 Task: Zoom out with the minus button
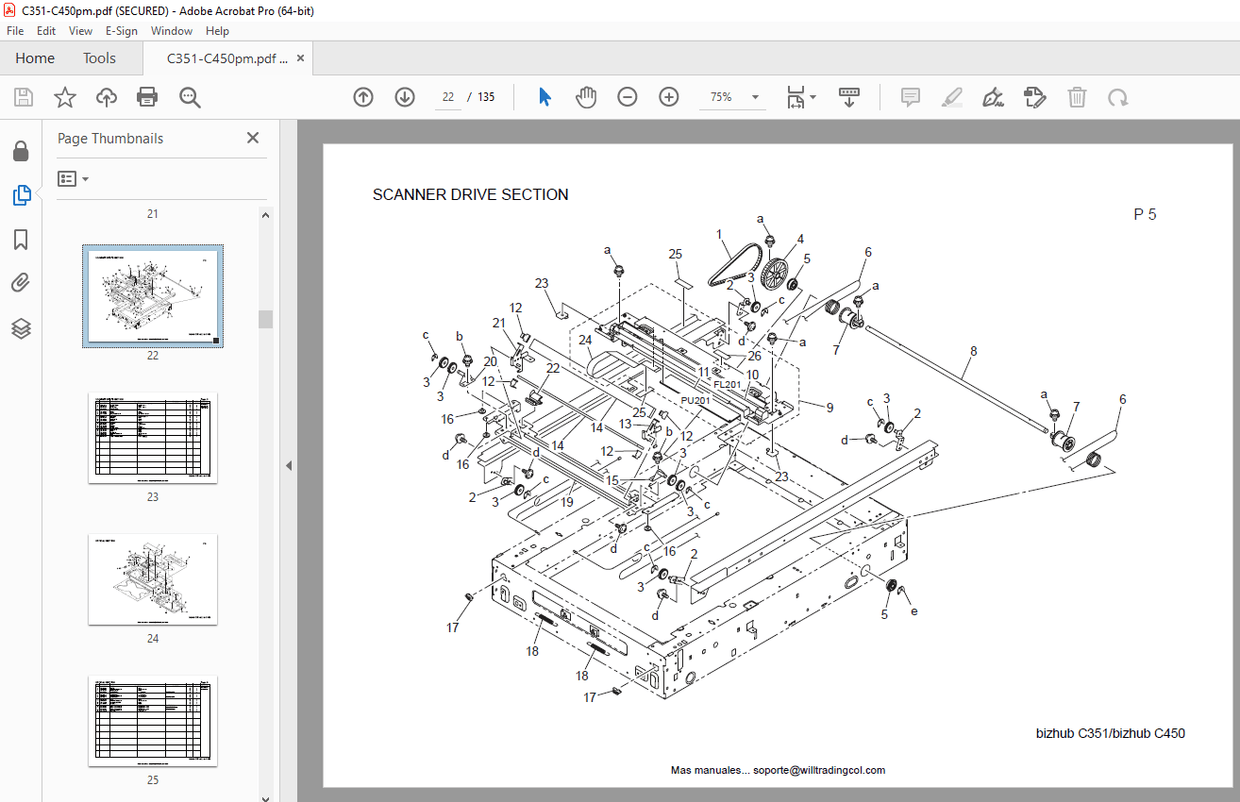pos(627,97)
